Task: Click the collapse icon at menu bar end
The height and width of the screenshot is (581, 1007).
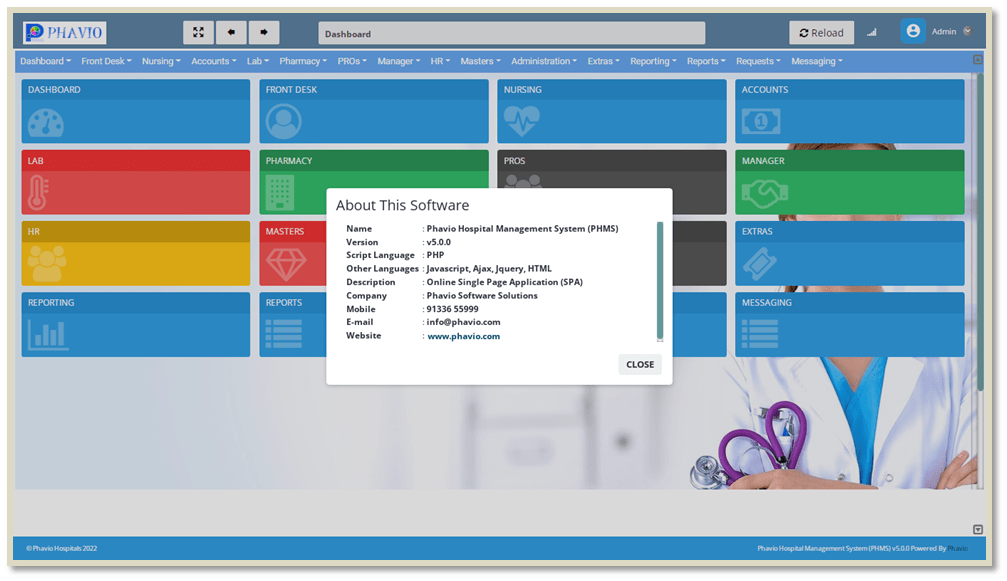Action: tap(977, 60)
